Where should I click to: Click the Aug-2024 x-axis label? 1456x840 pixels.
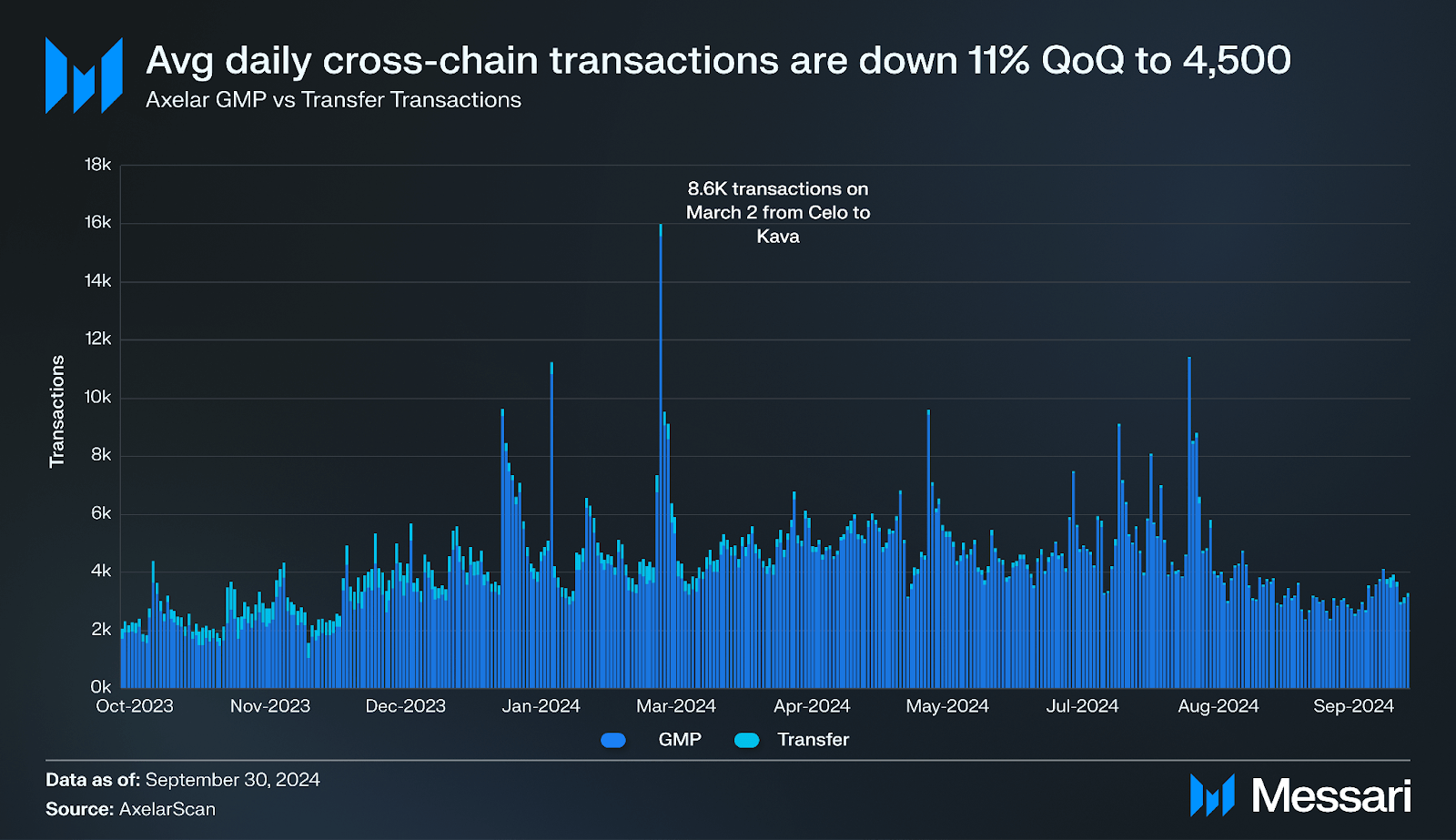point(1218,706)
